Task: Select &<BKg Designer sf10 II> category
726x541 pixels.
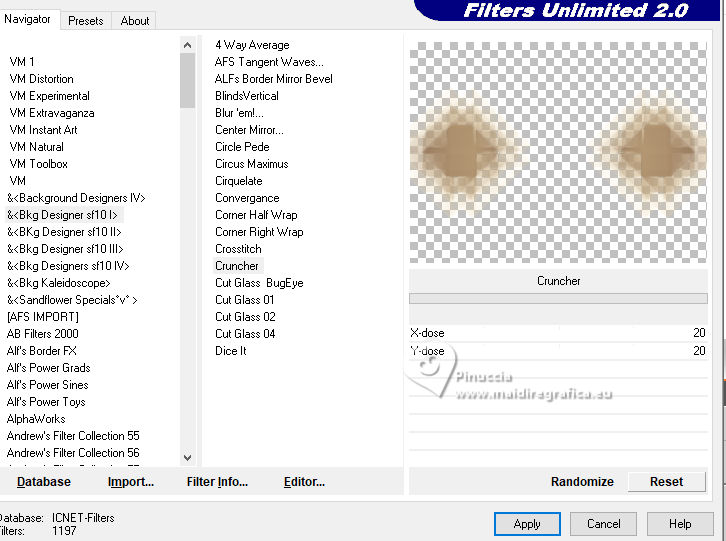Action: [x=64, y=232]
